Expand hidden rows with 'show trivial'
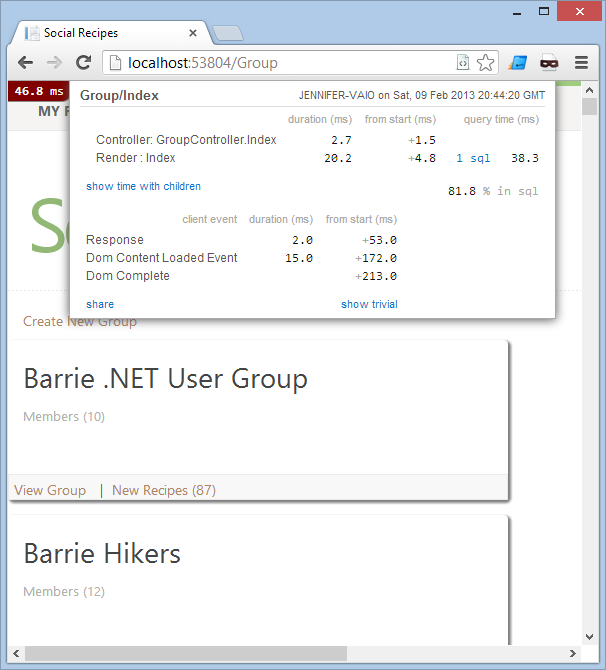606x670 pixels. pyautogui.click(x=369, y=304)
